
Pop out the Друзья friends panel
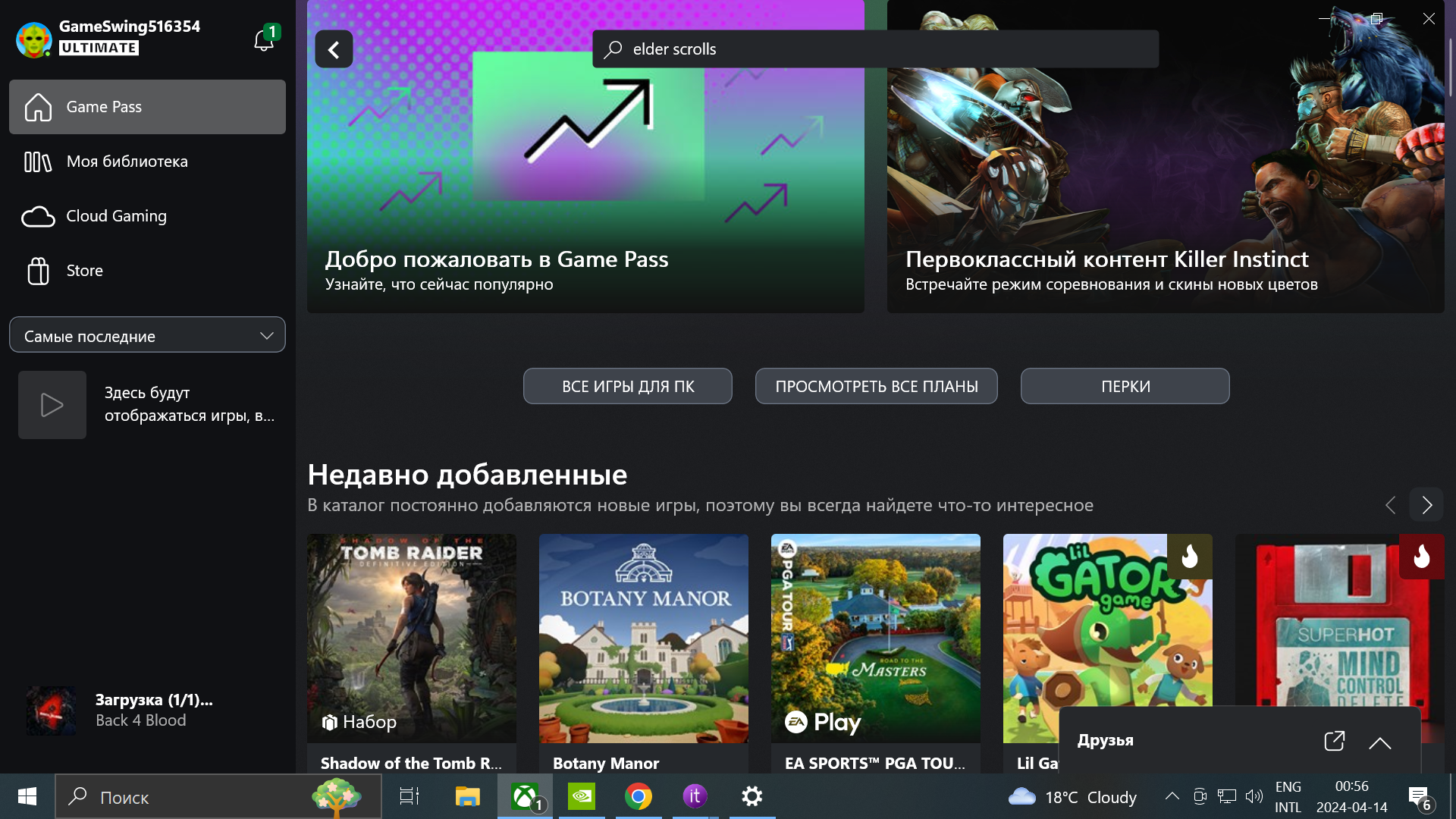(1334, 741)
